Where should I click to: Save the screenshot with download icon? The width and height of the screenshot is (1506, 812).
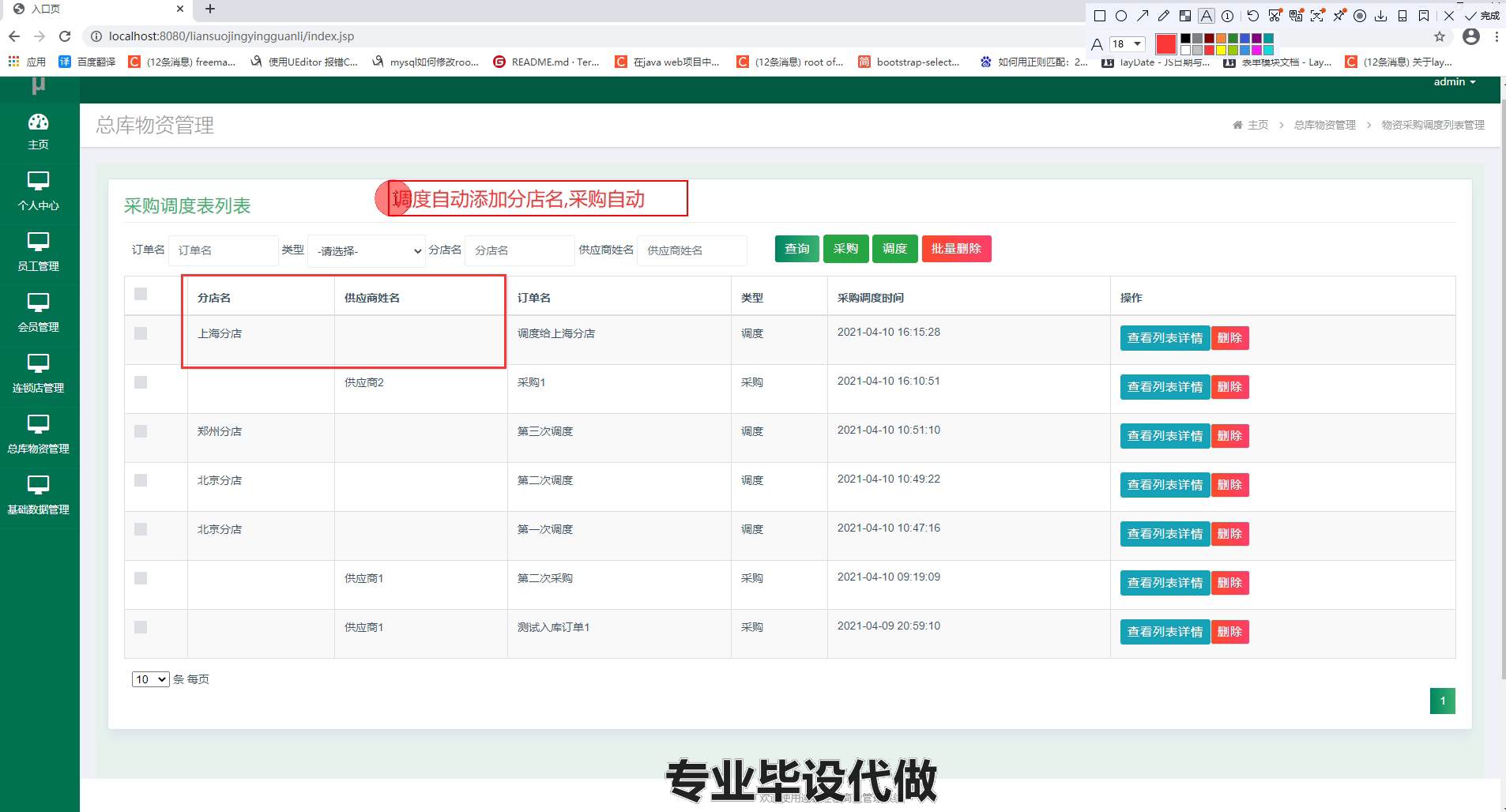1380,16
